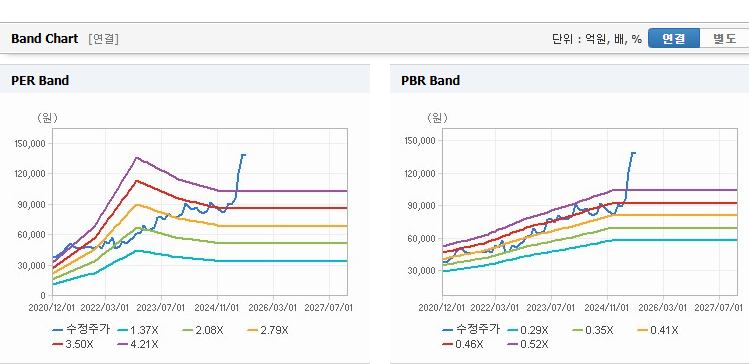The width and height of the screenshot is (749, 364).
Task: Click the (원) unit label above PER Band
Action: click(47, 118)
